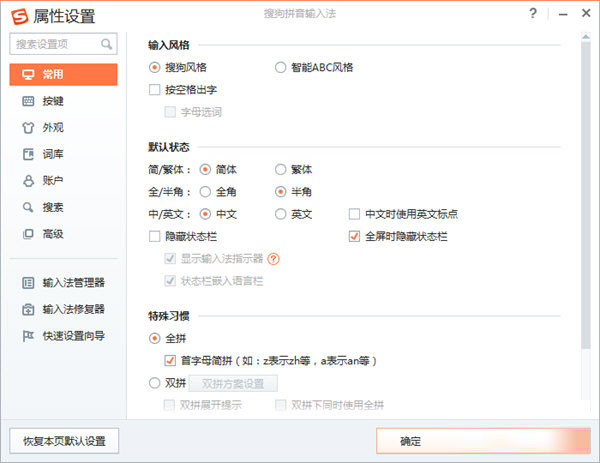Image resolution: width=600 pixels, height=463 pixels.
Task: Open the 外观 (appearance) settings section
Action: tap(52, 128)
